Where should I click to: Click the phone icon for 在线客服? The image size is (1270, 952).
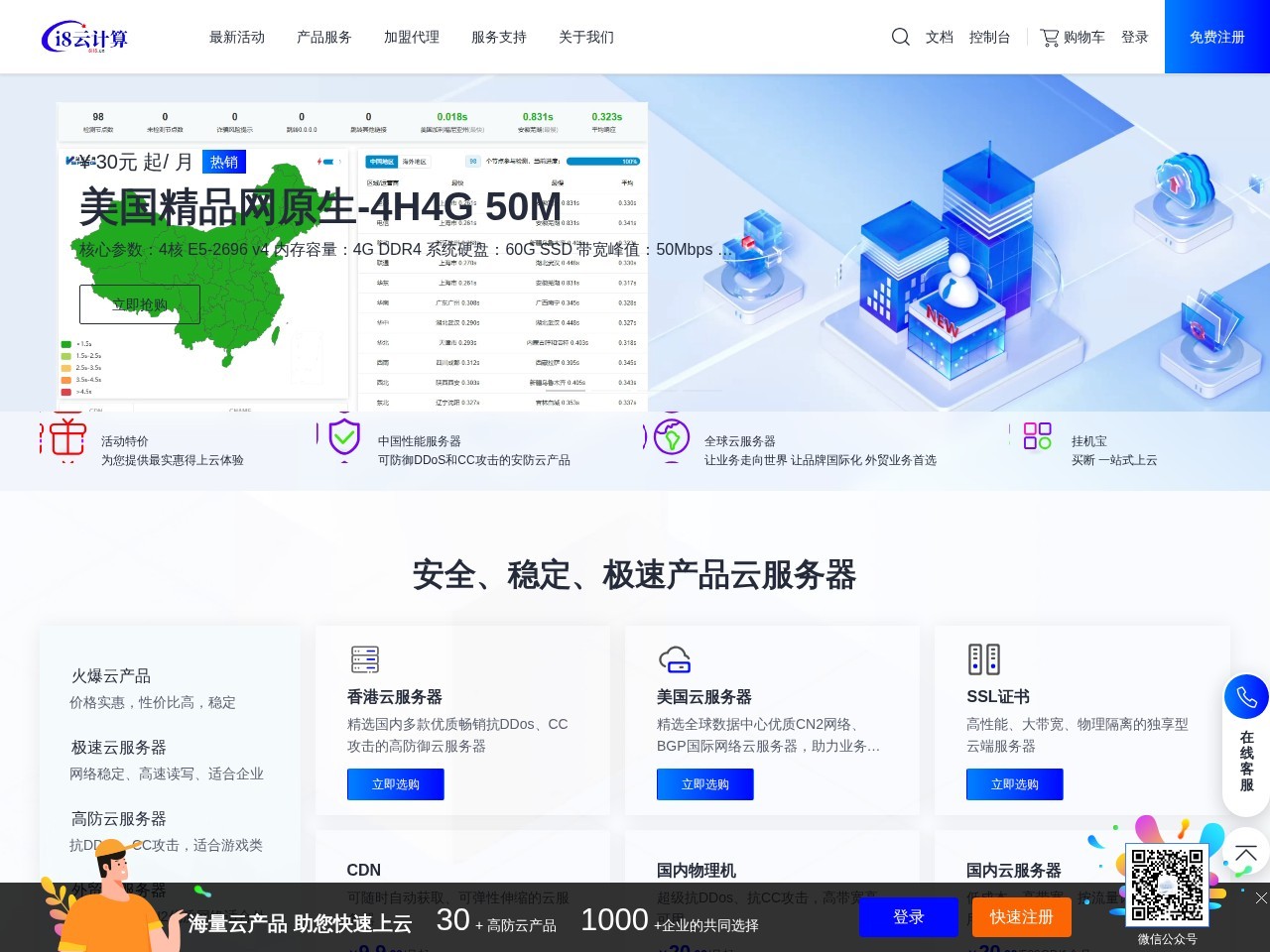pos(1245,696)
